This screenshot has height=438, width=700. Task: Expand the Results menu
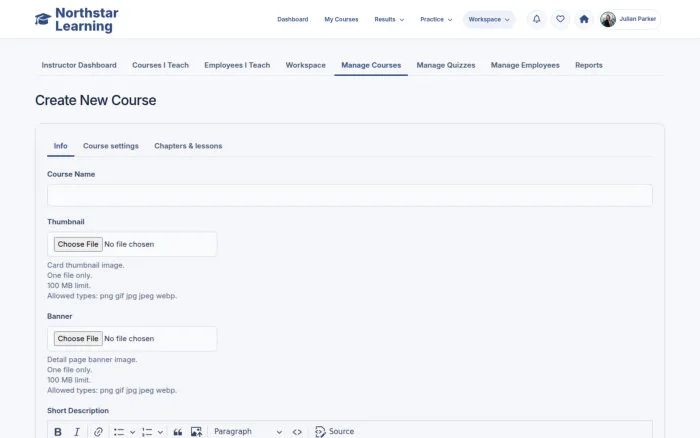click(389, 19)
